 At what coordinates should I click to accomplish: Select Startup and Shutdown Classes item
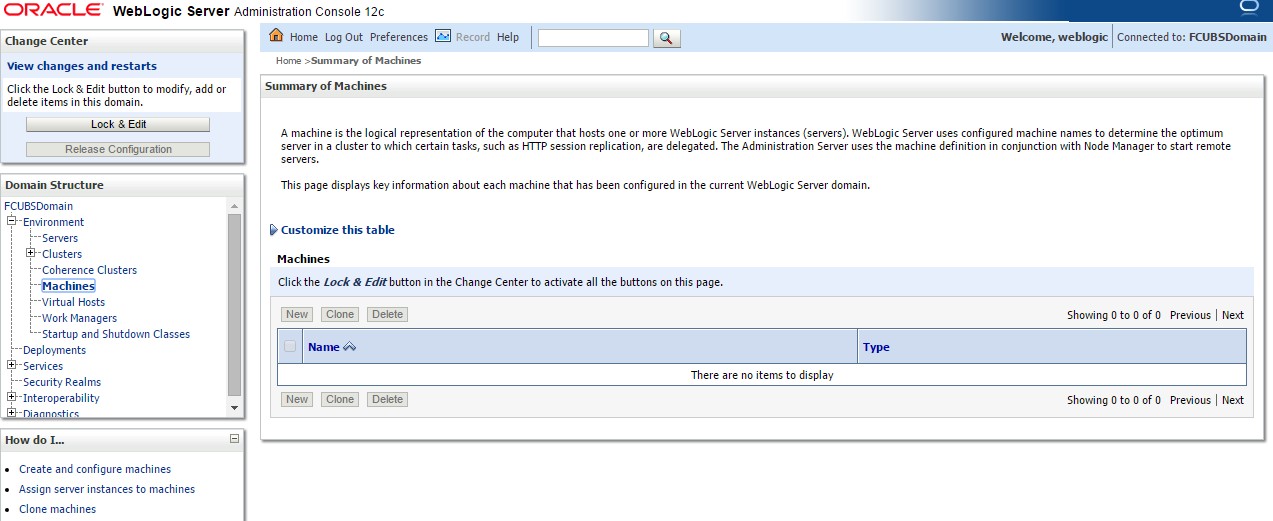point(116,334)
